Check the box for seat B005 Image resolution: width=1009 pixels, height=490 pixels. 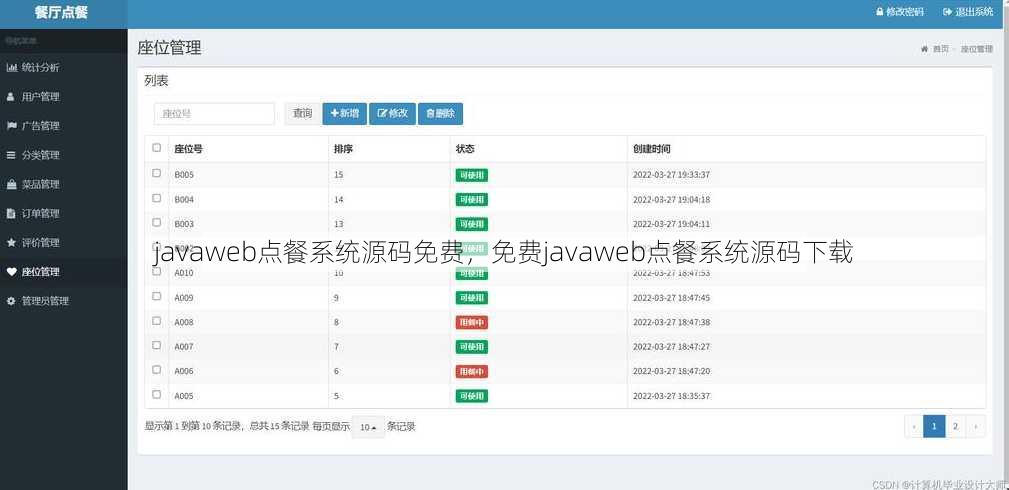tap(156, 173)
